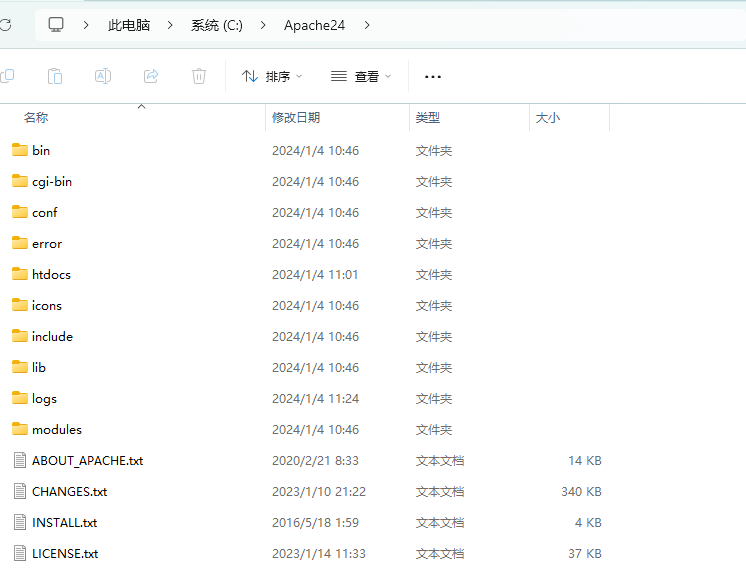Click the 14 KB size value
The height and width of the screenshot is (568, 746).
[x=585, y=460]
